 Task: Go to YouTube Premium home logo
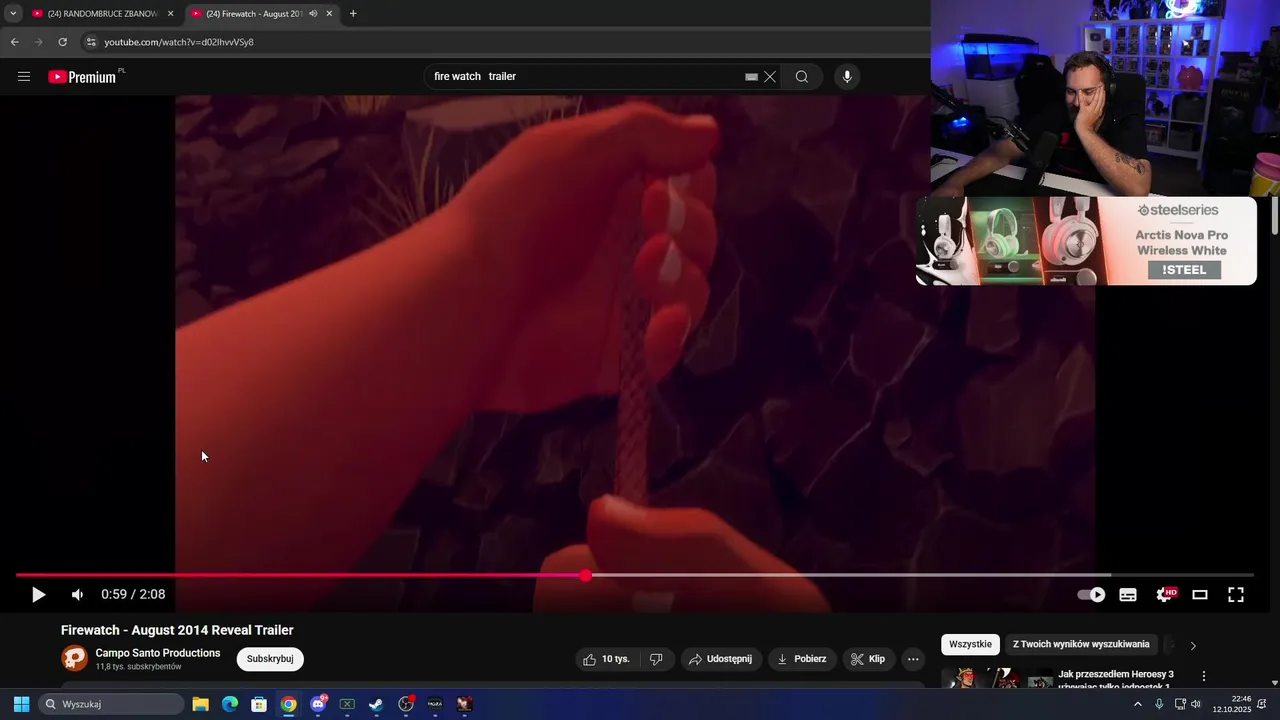(84, 77)
